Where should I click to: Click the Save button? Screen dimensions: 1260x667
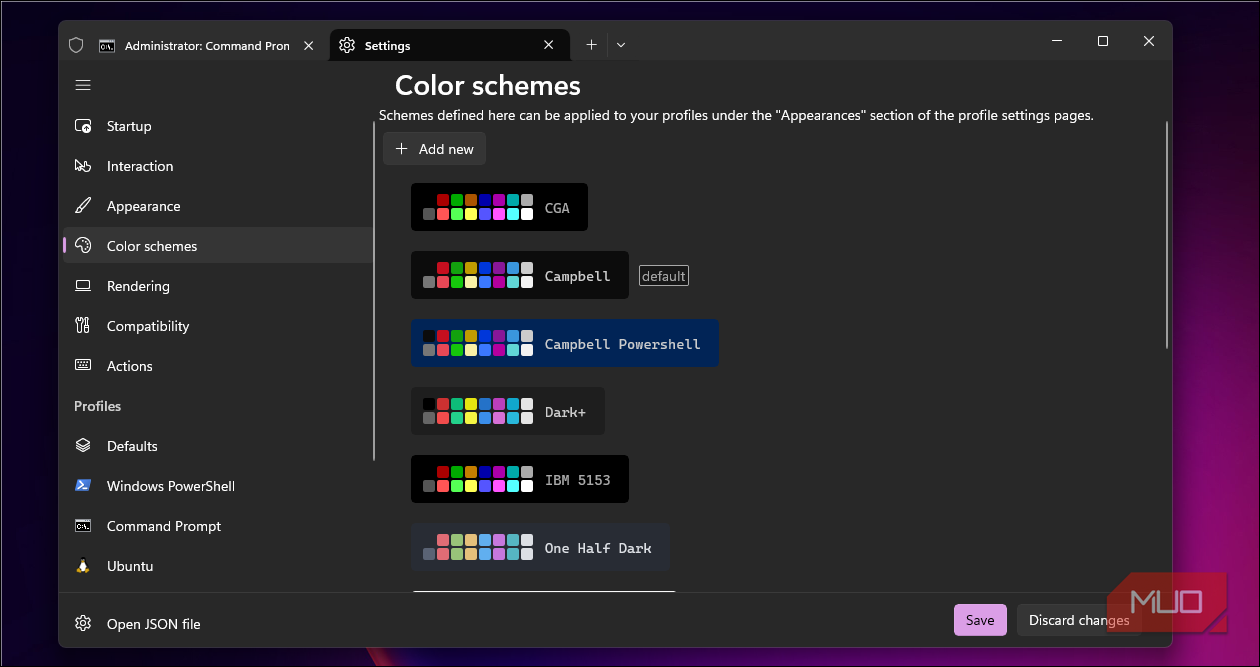[980, 619]
